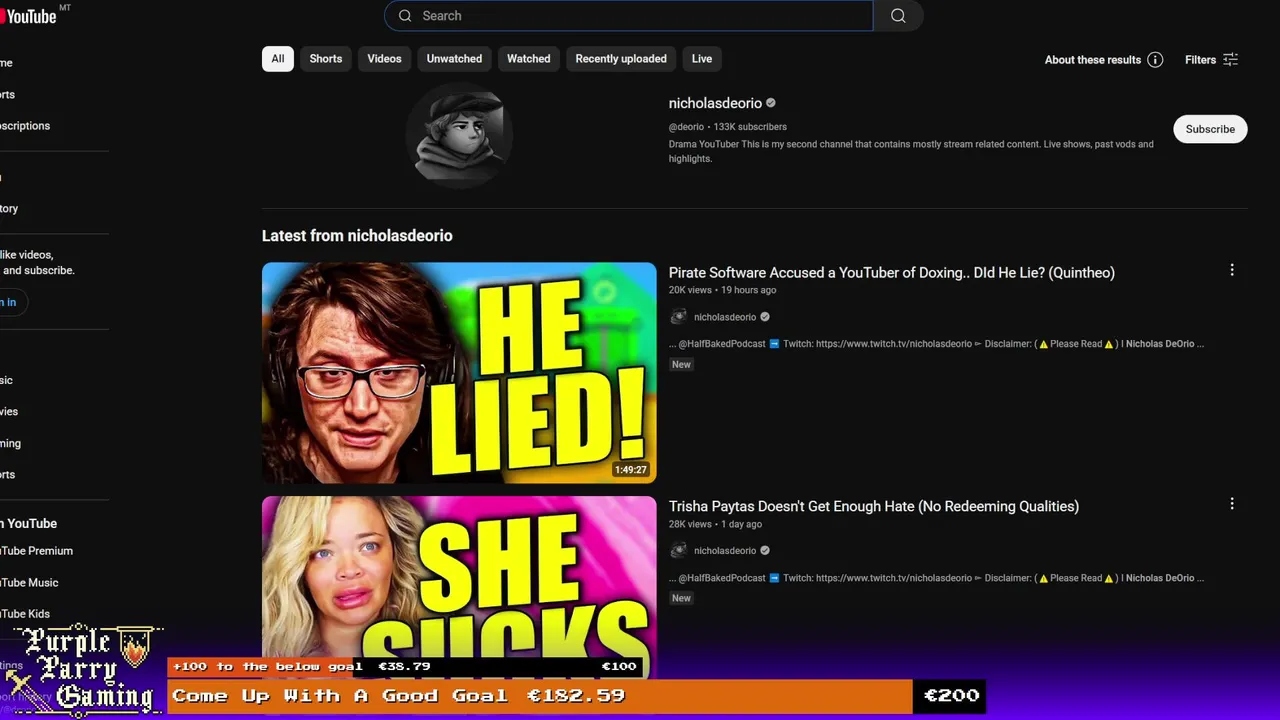Click the Drama YouTuber channel description text
Screen dimensions: 1280x720
tap(911, 151)
